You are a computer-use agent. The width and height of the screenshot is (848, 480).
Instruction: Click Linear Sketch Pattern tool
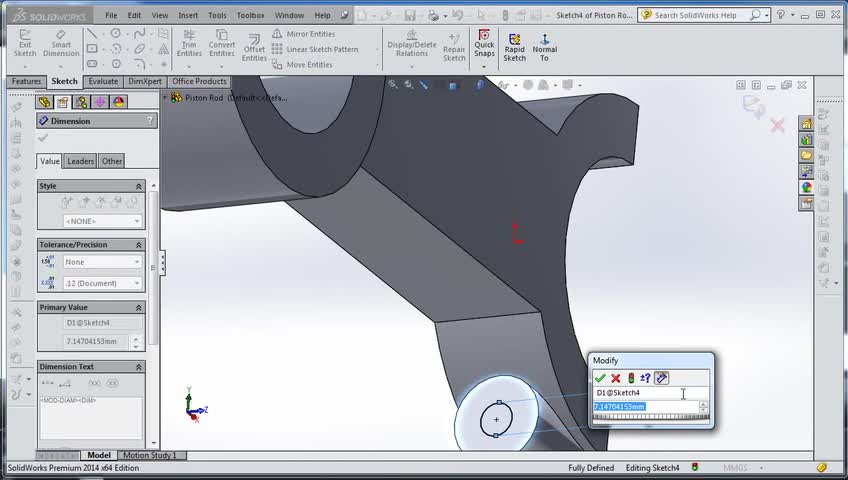pos(315,49)
